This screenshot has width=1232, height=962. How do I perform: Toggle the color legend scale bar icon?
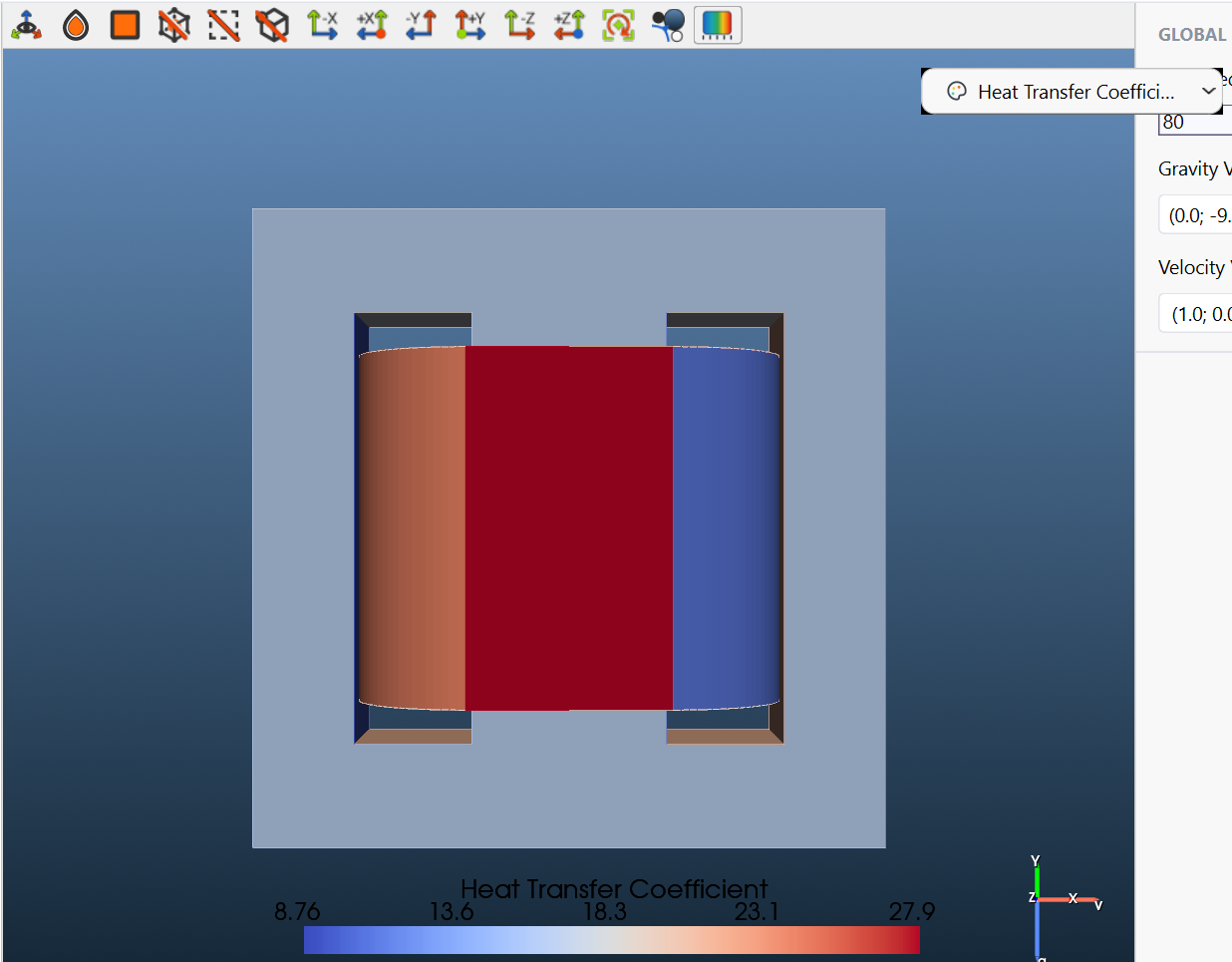718,25
